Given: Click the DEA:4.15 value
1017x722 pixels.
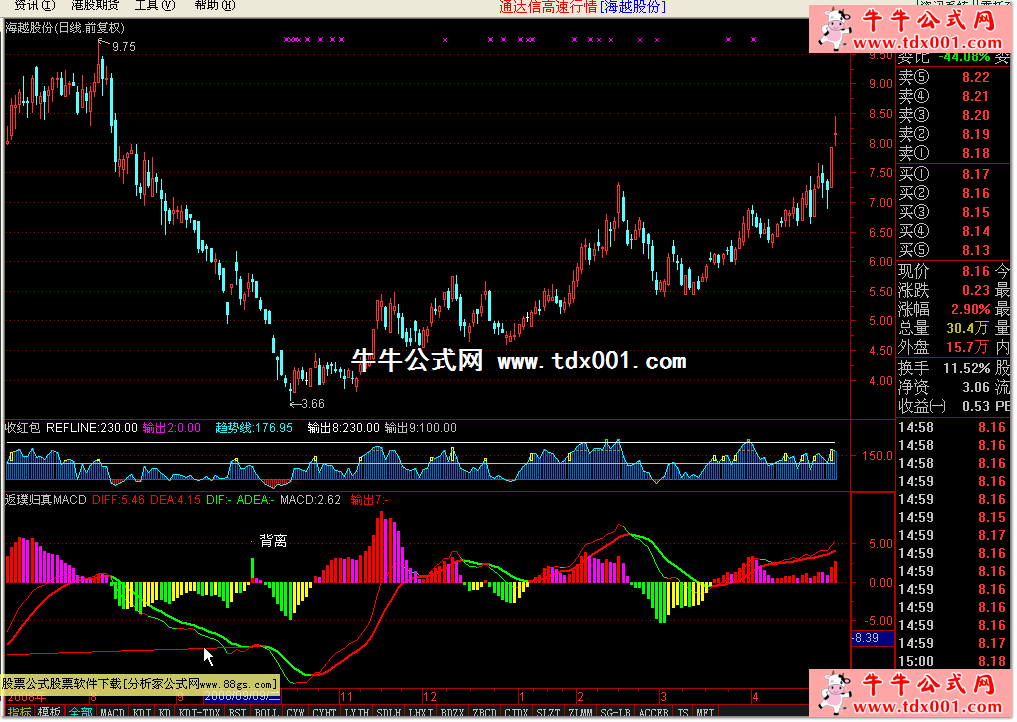Looking at the screenshot, I should [x=175, y=500].
